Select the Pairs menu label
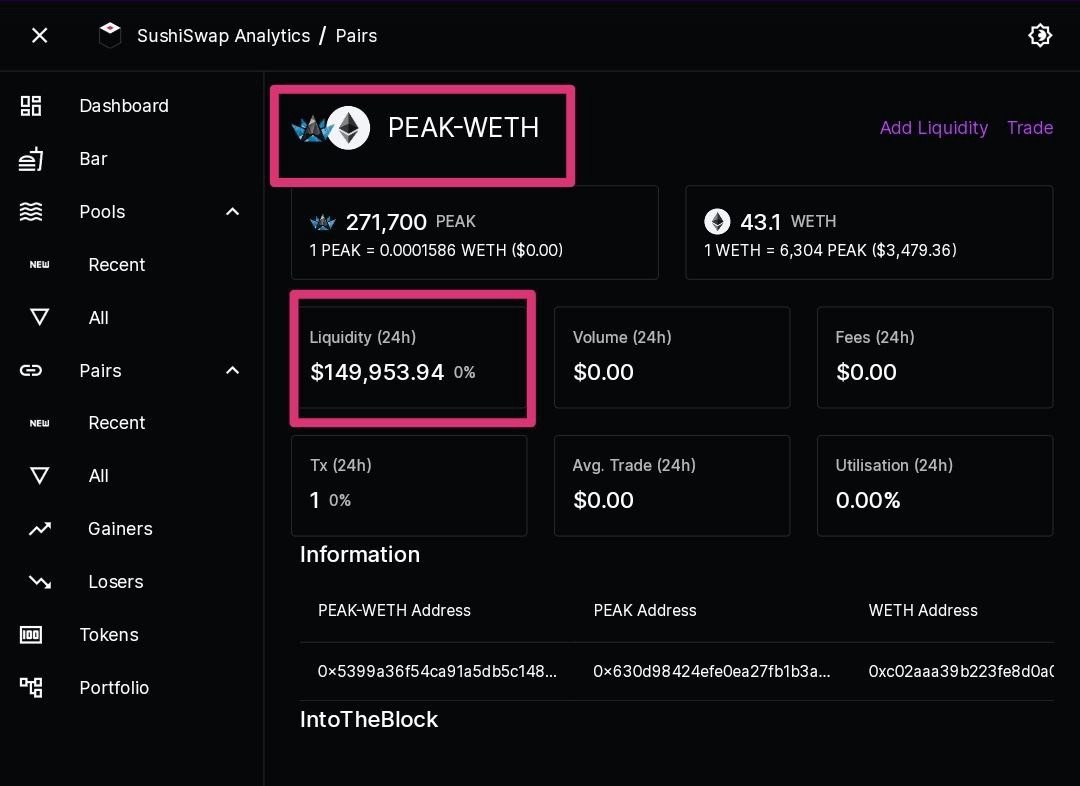Screen dimensions: 1080x786 point(101,371)
